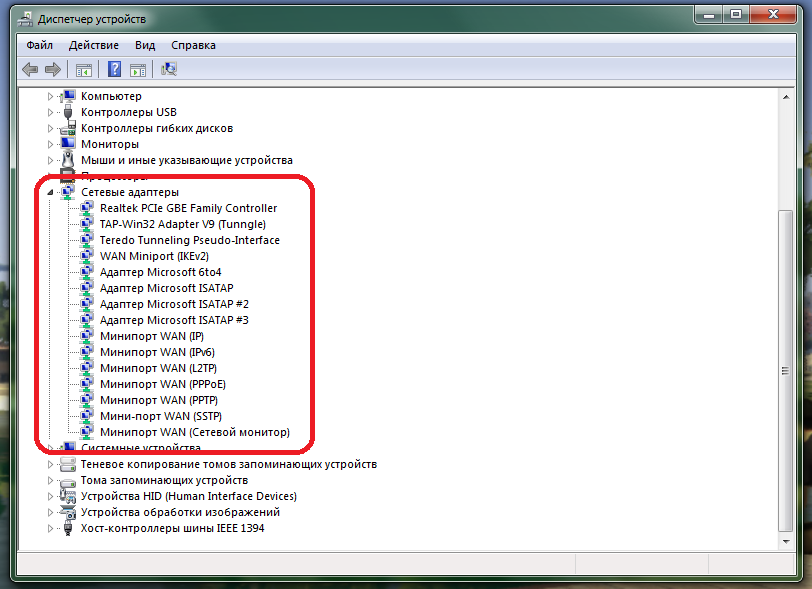
Task: Select Адаптер Microsoft ISATAP #3
Action: tap(175, 321)
